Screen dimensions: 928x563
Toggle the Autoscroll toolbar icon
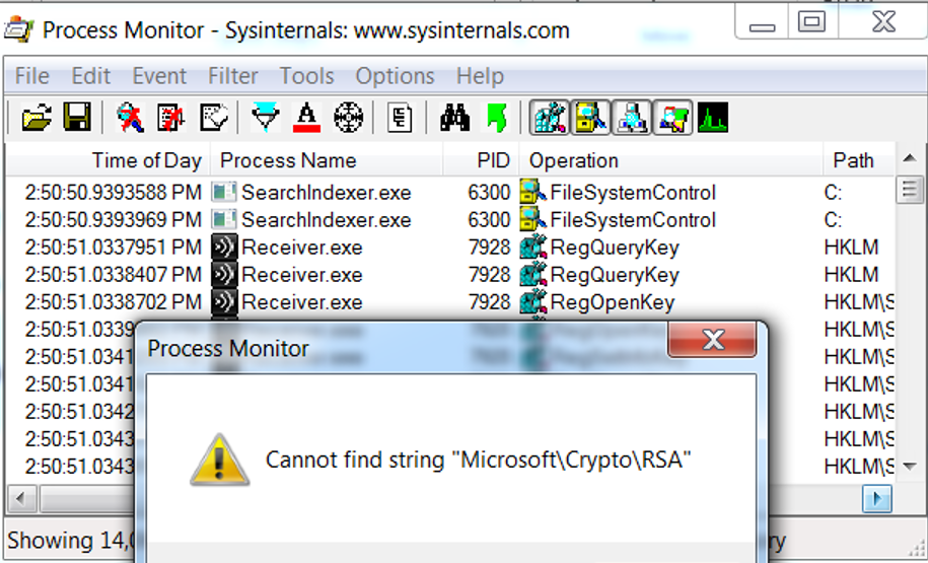point(172,117)
